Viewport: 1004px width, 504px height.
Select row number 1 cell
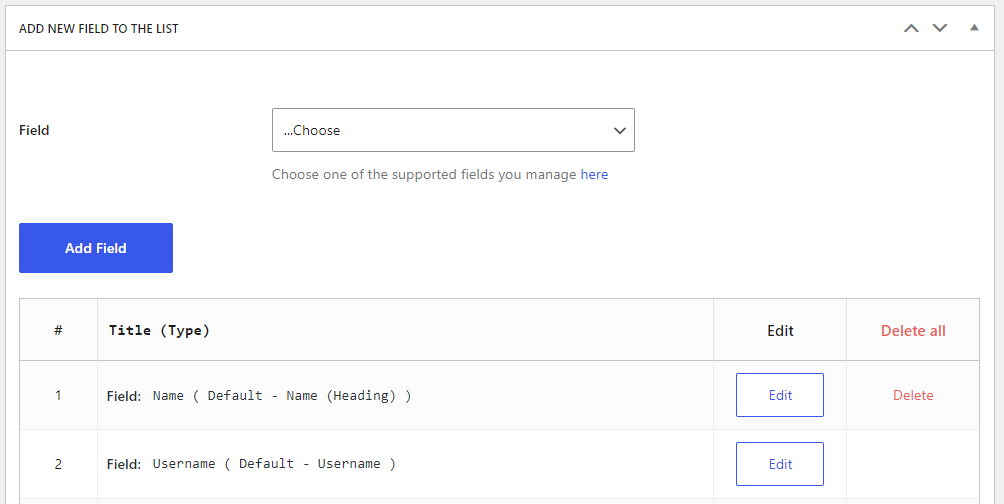pos(58,395)
